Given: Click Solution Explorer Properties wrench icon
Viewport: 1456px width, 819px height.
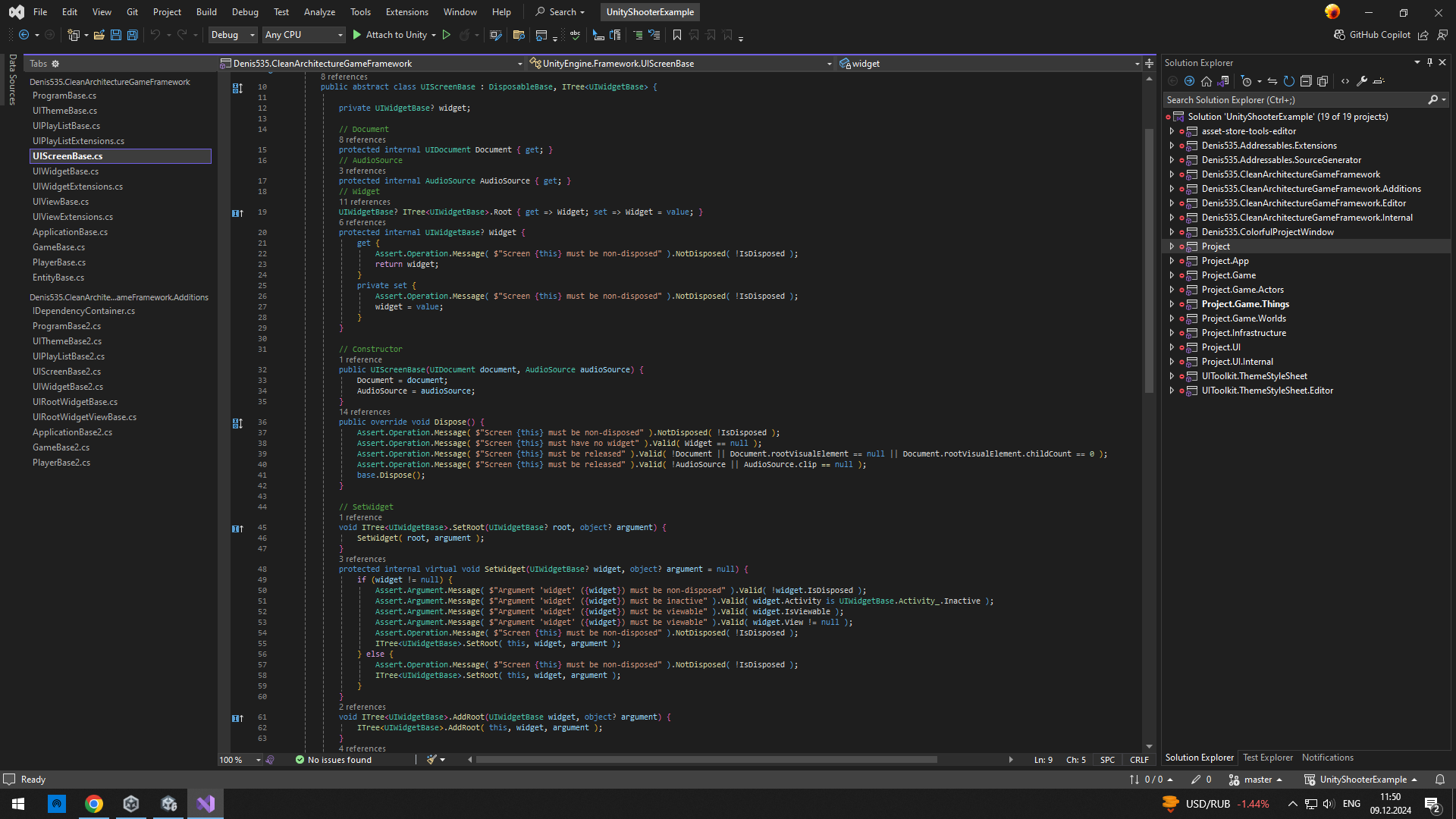Looking at the screenshot, I should 1362,81.
